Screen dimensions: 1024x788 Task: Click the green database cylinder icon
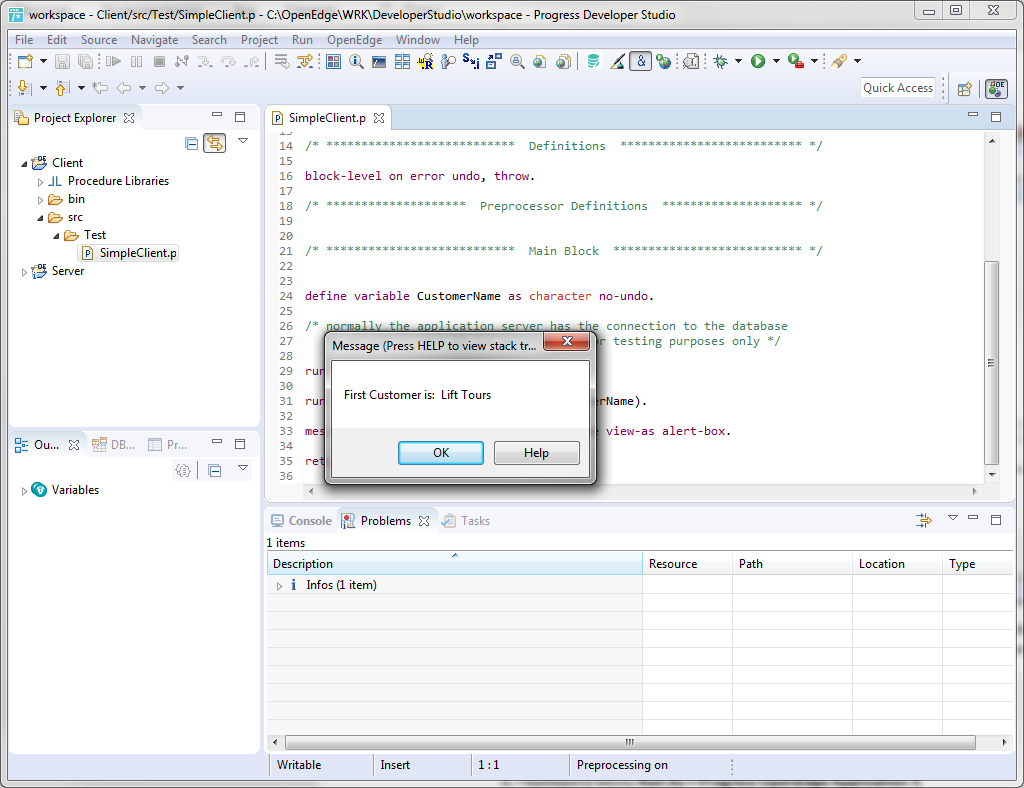point(593,61)
